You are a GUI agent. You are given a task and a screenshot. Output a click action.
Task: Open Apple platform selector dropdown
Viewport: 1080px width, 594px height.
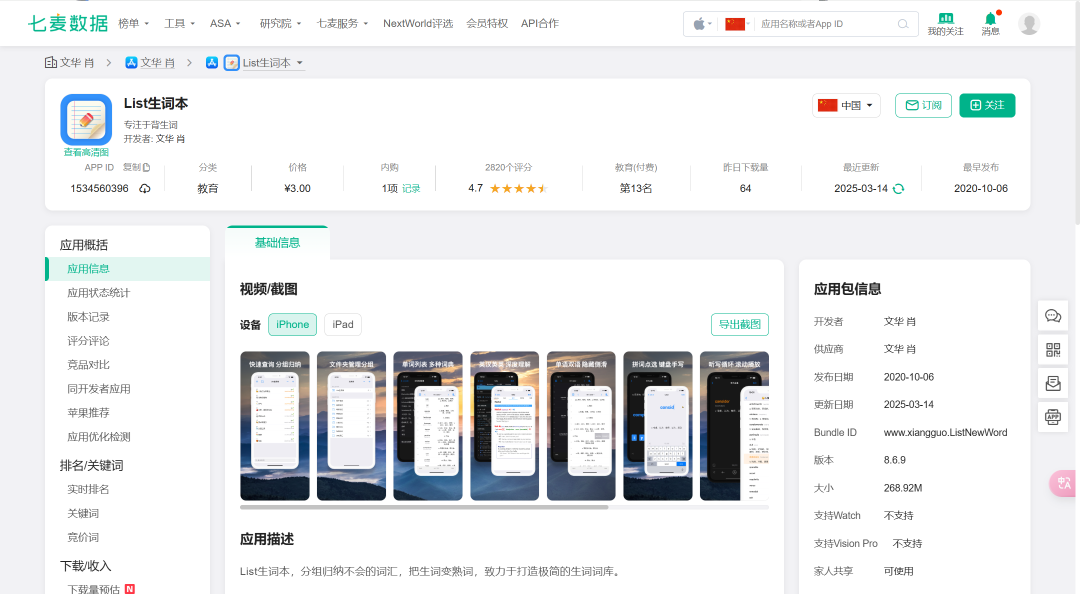[702, 24]
